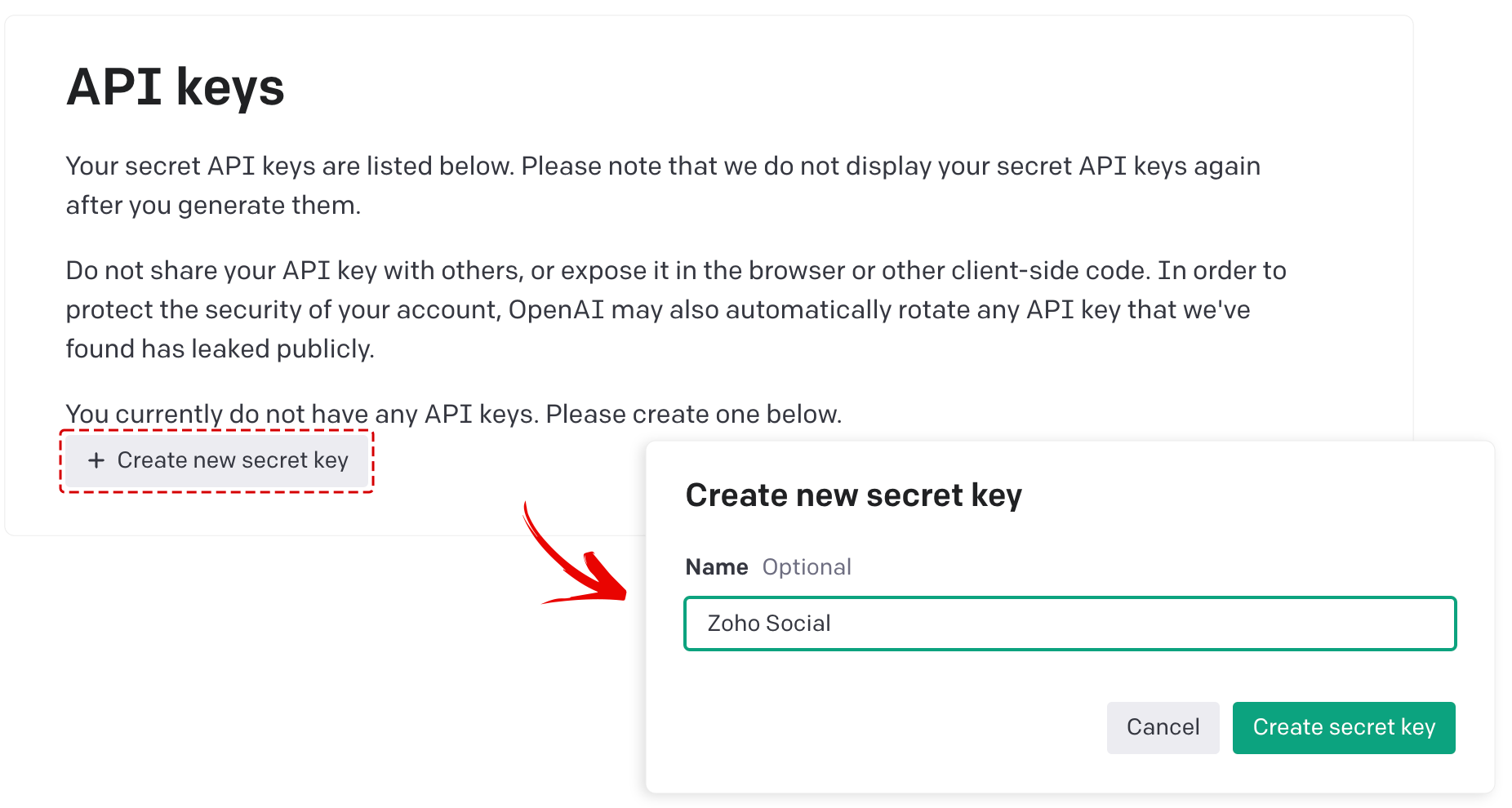The image size is (1512, 808).
Task: Click the grey 'Optional' hint text
Action: [807, 567]
